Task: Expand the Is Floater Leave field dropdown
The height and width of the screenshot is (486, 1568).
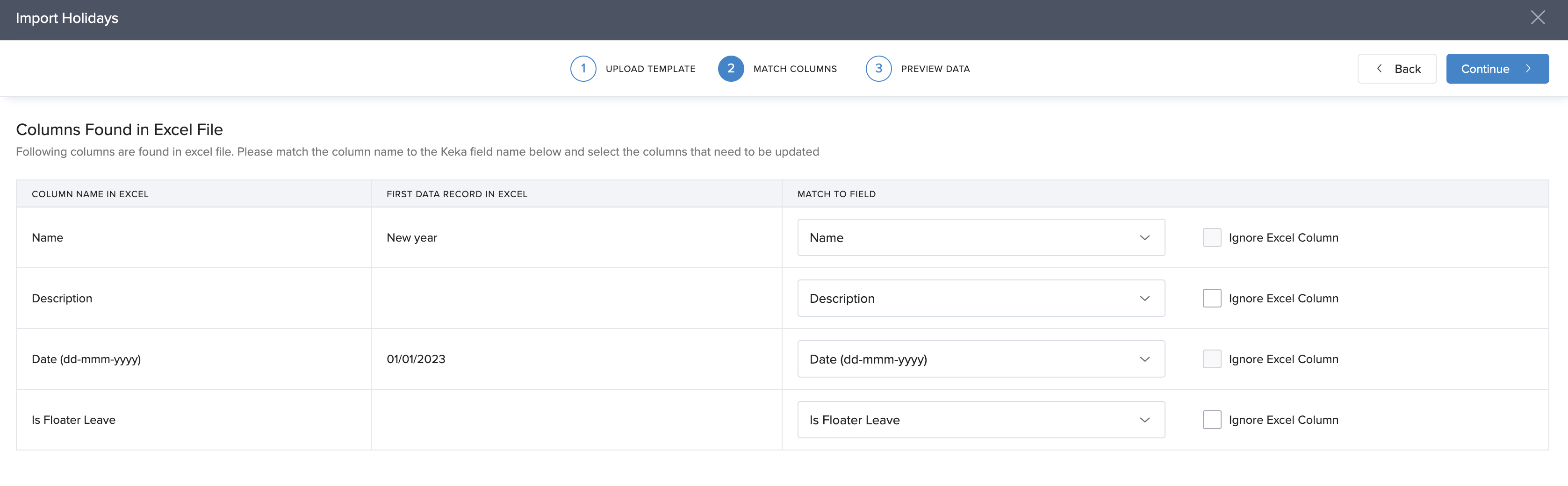Action: coord(980,420)
